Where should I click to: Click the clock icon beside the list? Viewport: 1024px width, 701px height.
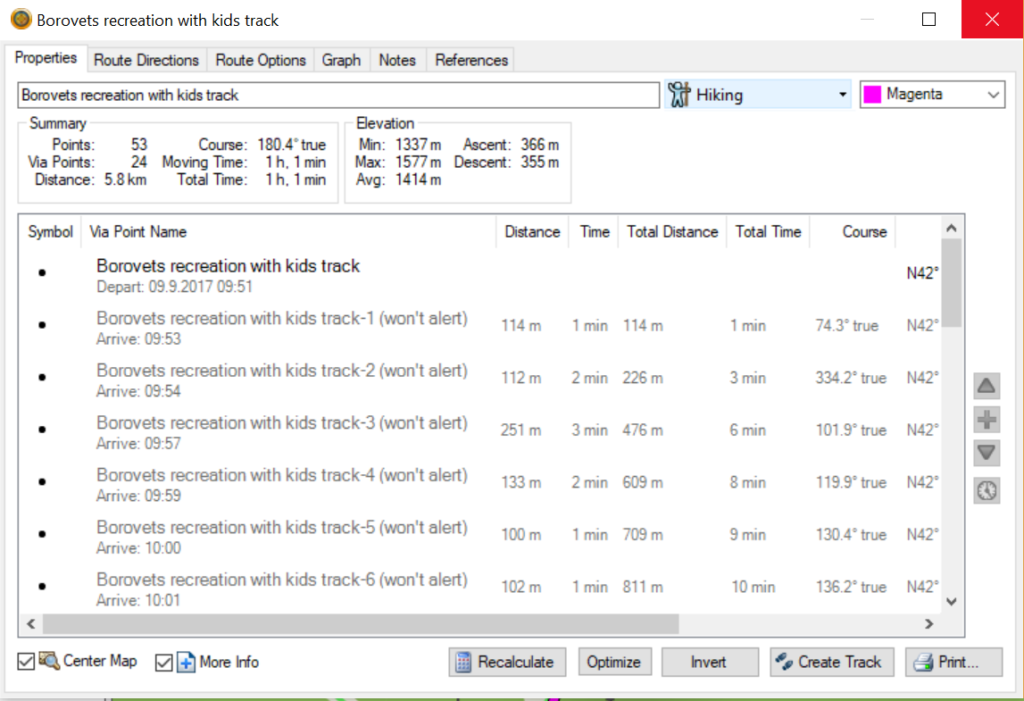tap(986, 491)
